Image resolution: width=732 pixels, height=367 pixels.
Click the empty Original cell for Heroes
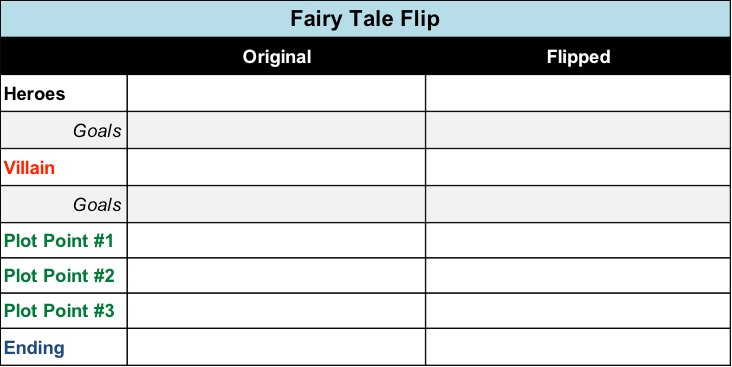click(276, 93)
